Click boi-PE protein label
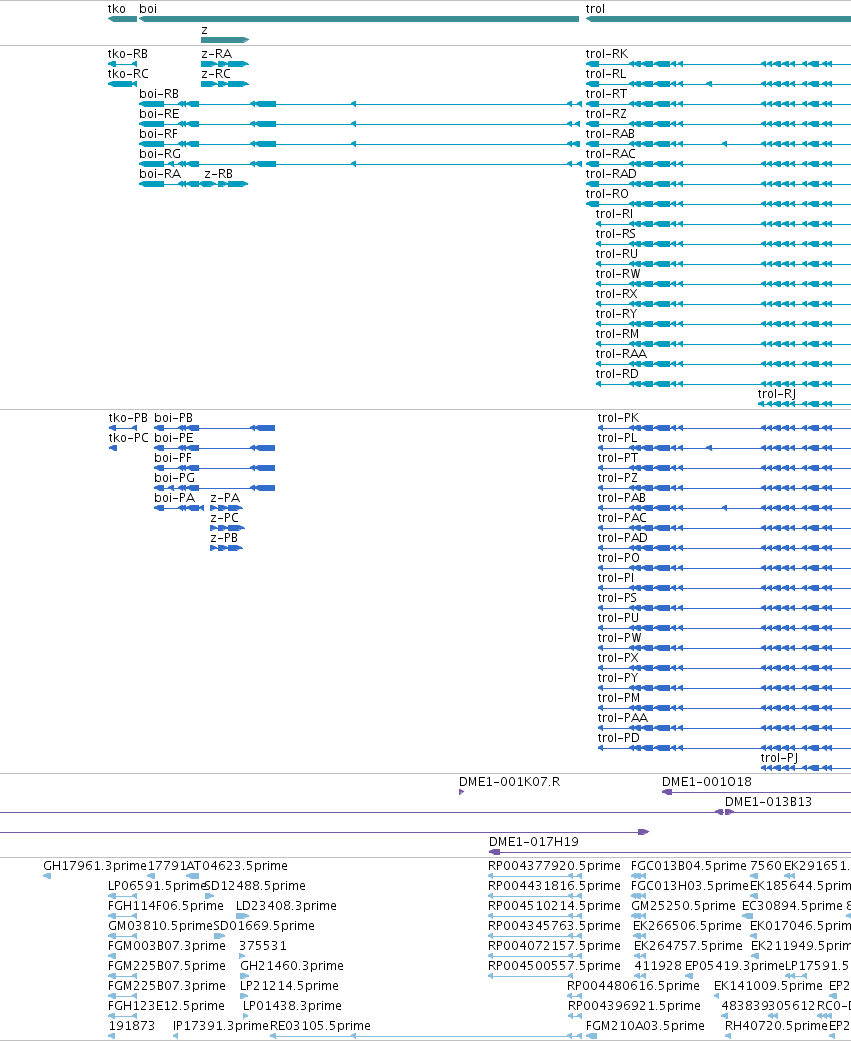 pyautogui.click(x=174, y=438)
